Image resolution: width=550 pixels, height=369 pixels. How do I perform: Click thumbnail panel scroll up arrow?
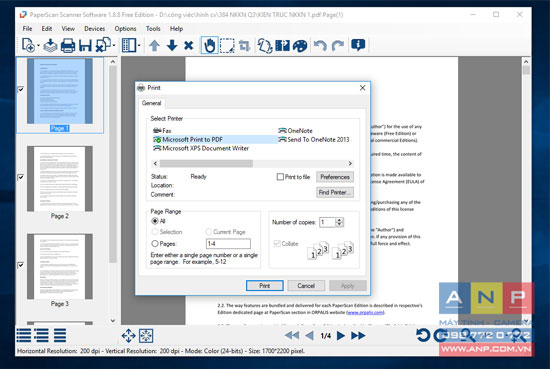point(113,62)
